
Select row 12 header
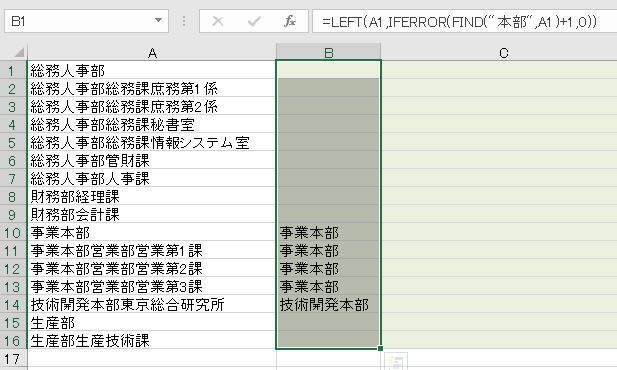tap(13, 269)
